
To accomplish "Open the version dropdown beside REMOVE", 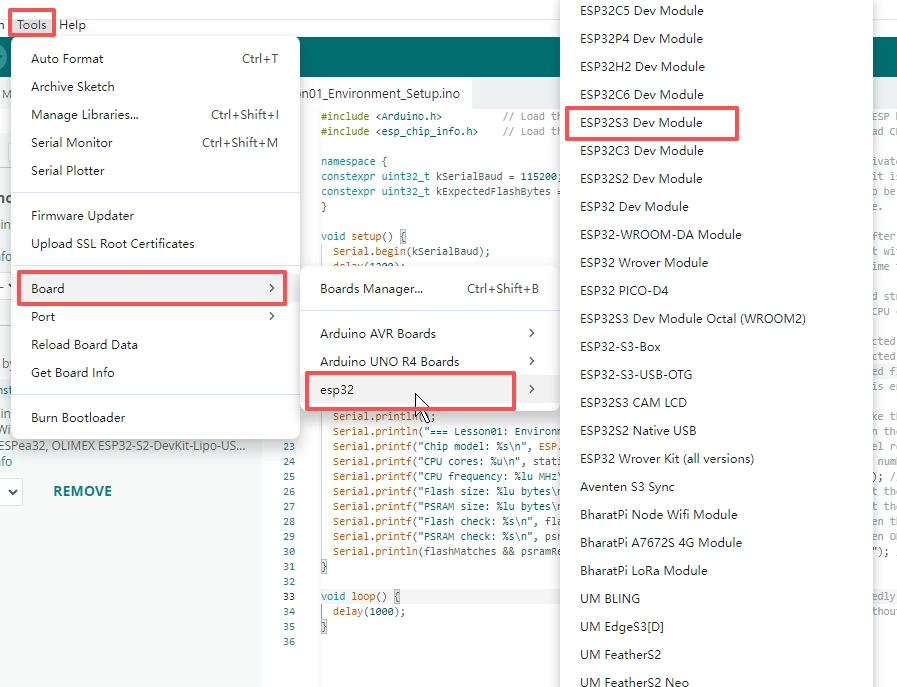I will [x=11, y=492].
